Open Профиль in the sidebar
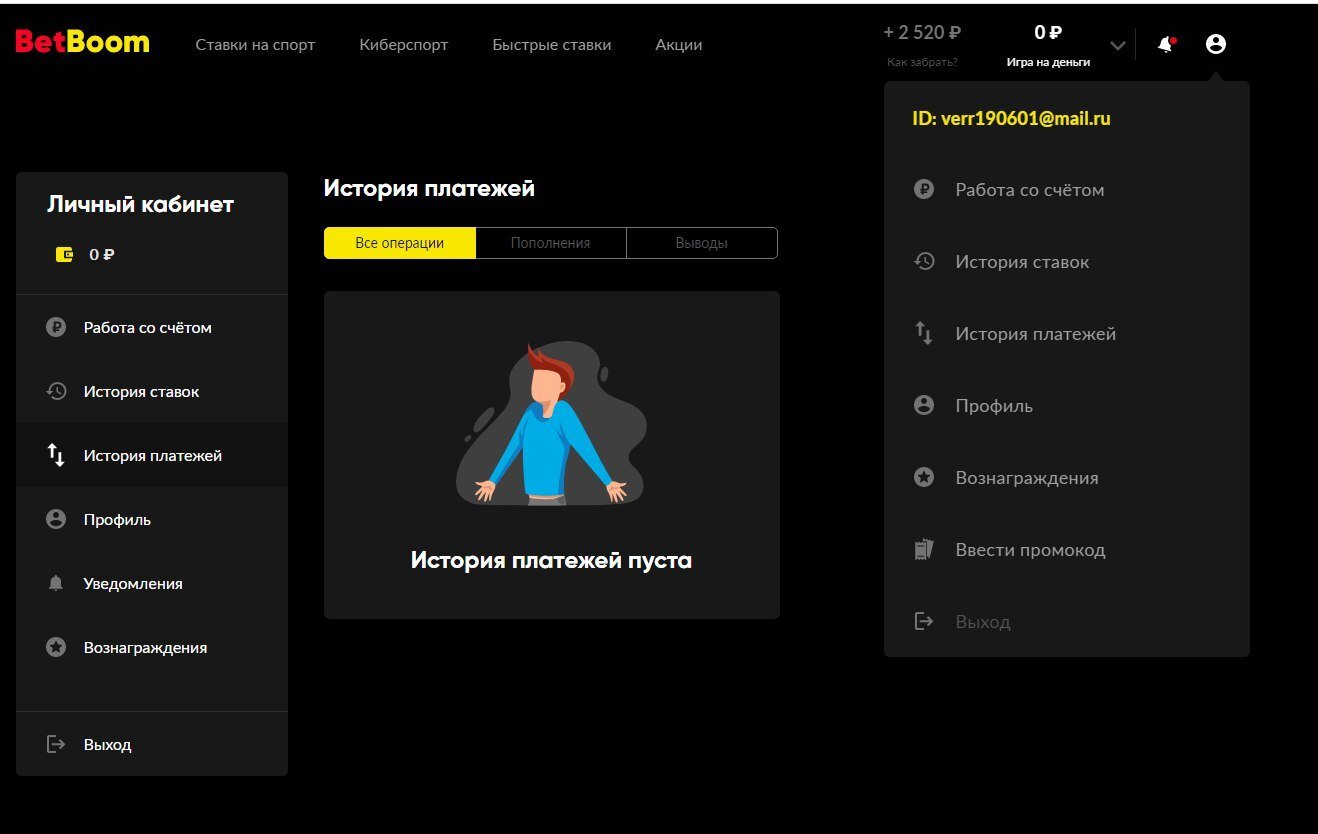This screenshot has width=1318, height=834. [117, 520]
